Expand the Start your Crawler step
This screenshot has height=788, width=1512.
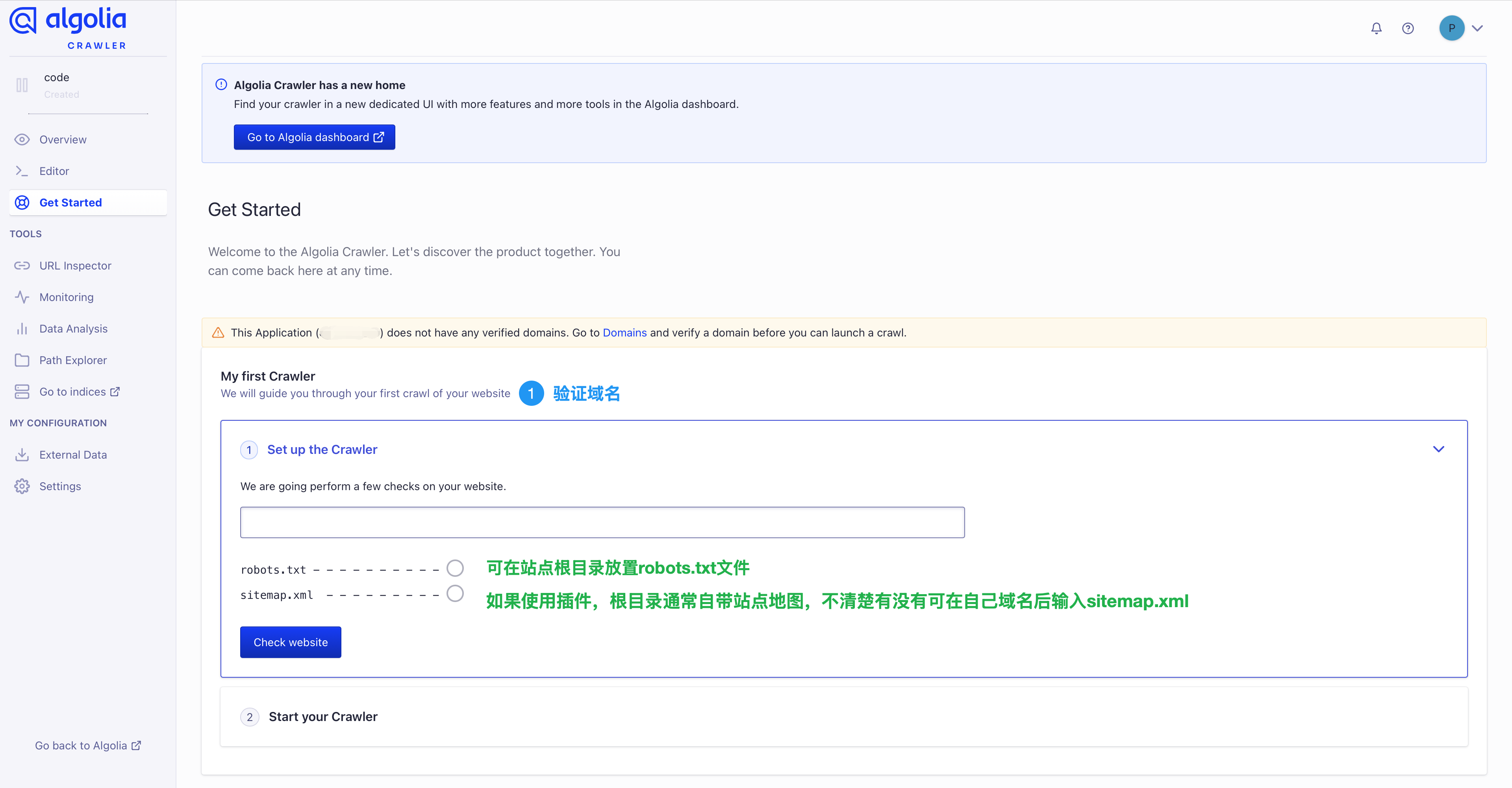tap(323, 717)
